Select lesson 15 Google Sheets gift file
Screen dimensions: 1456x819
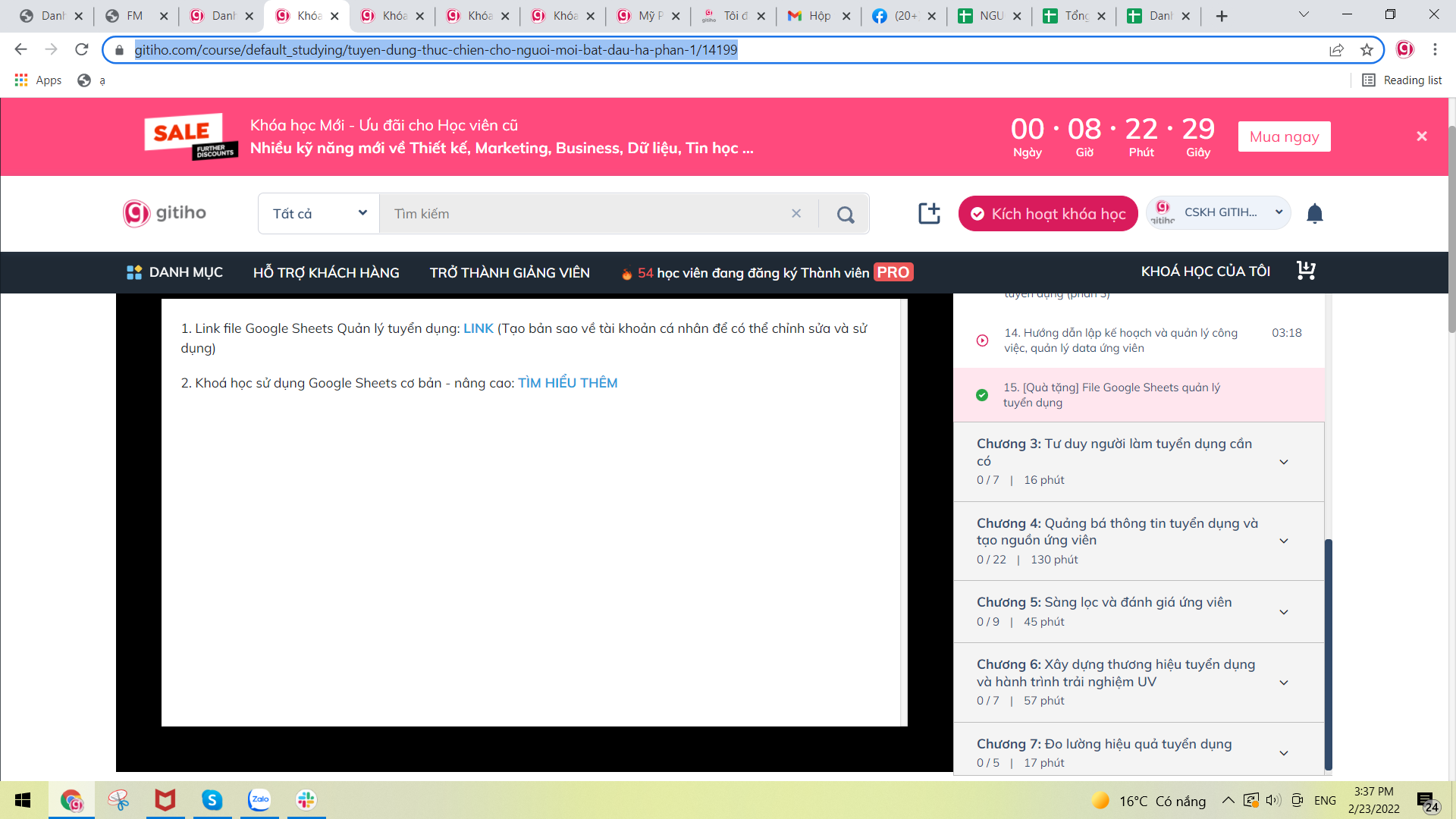(x=1139, y=395)
